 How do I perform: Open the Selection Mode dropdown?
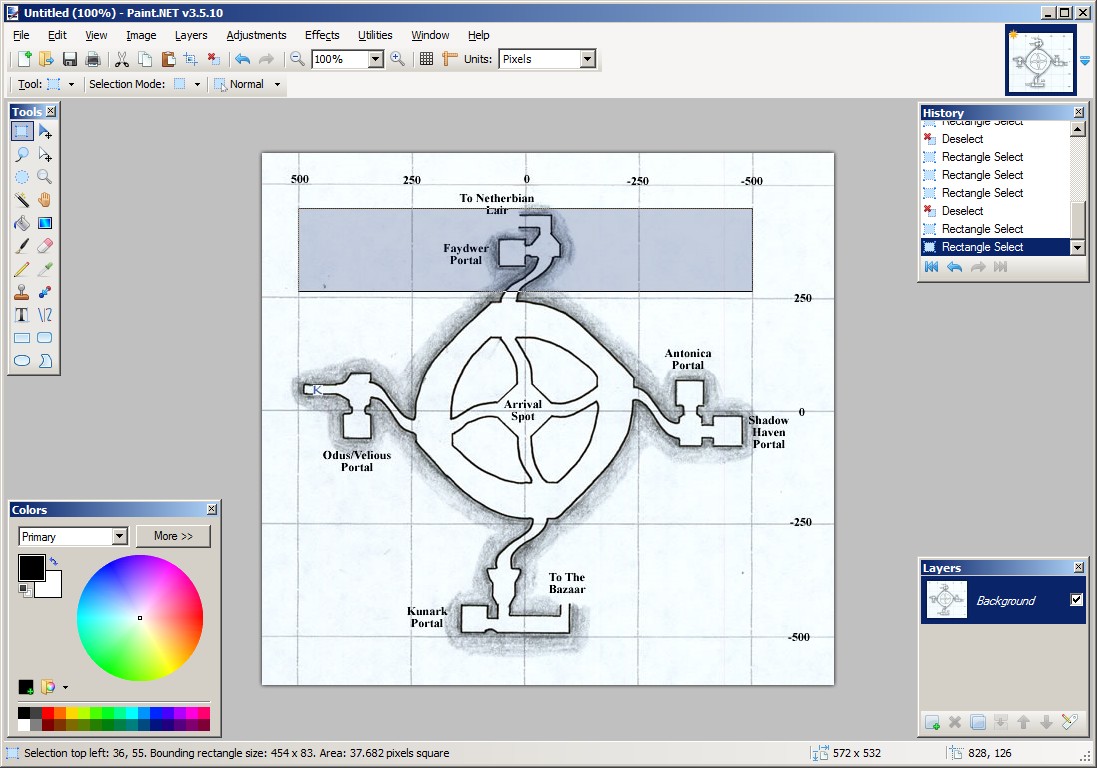[x=197, y=85]
